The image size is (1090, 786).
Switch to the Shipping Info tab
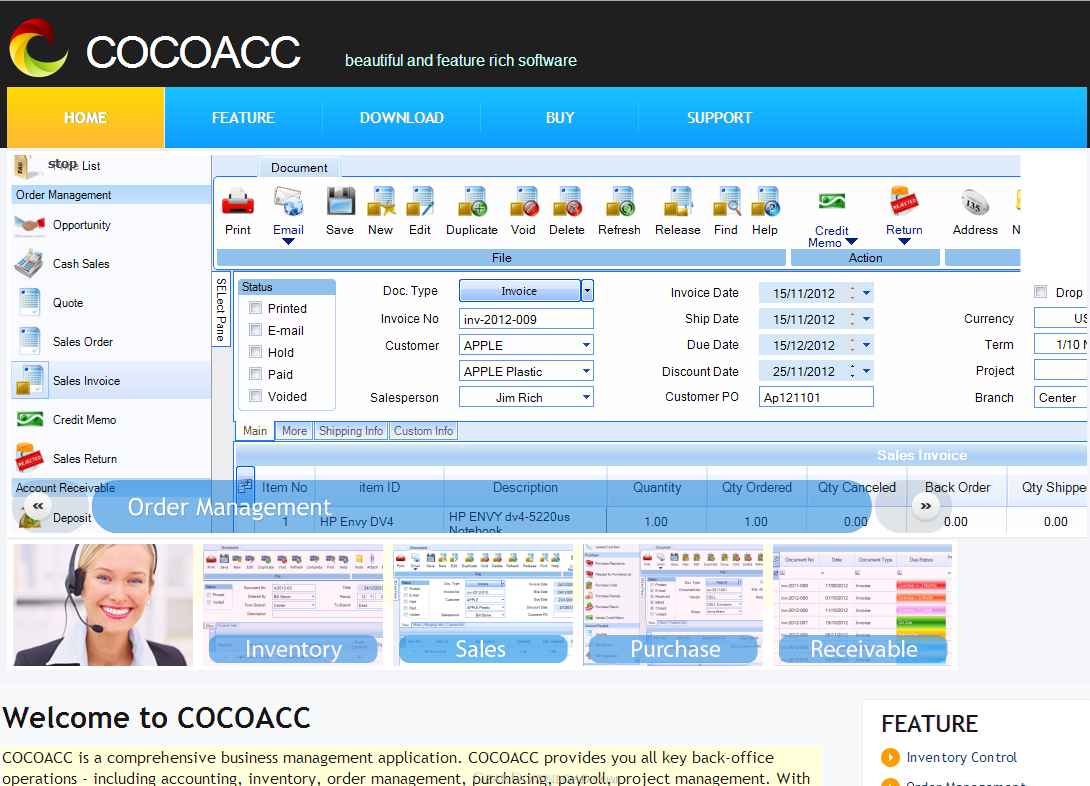point(350,431)
